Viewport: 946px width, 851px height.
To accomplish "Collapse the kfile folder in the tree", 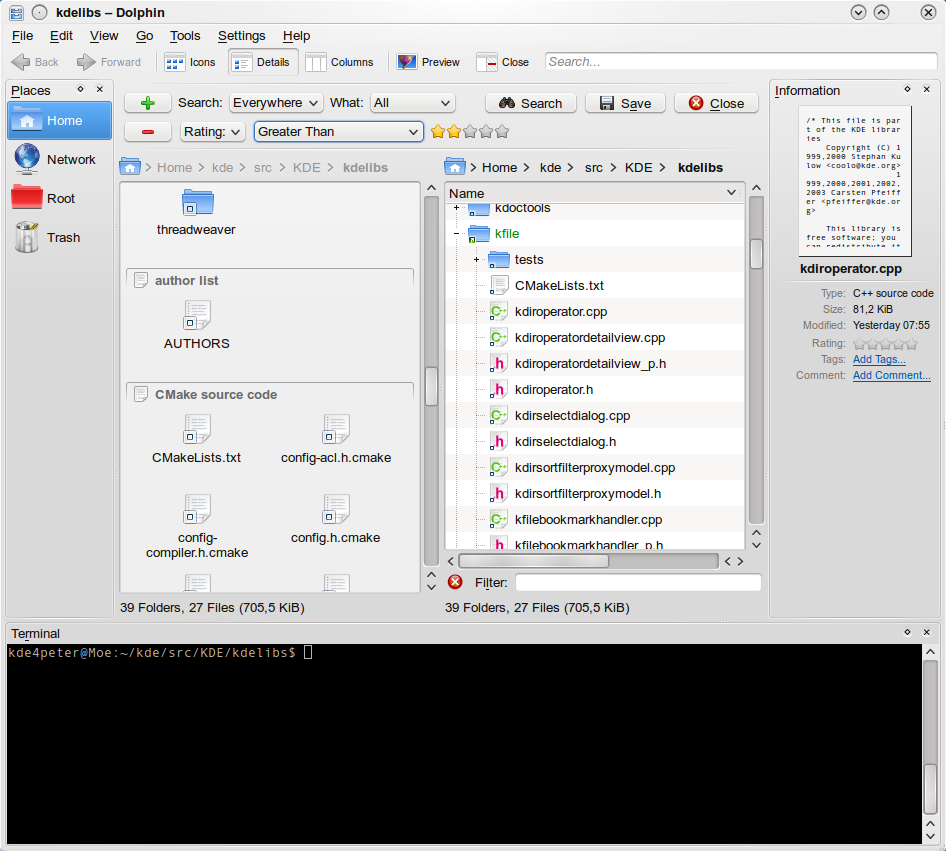I will pos(457,233).
